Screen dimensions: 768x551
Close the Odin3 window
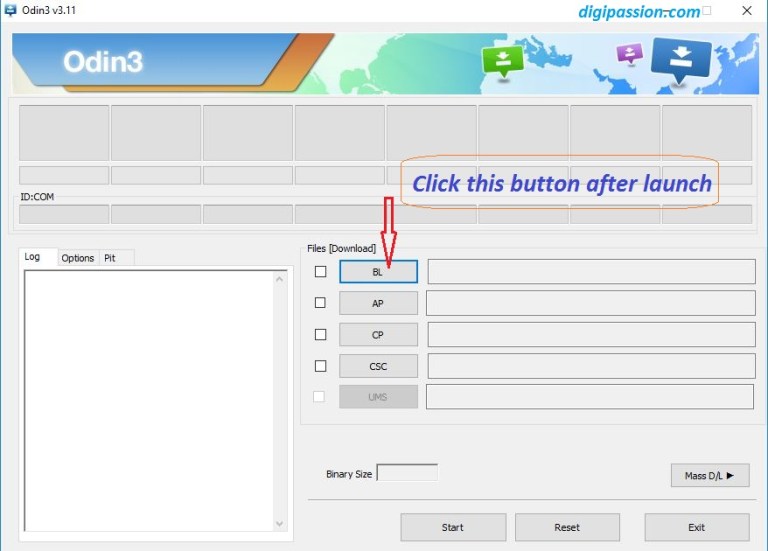(x=746, y=11)
